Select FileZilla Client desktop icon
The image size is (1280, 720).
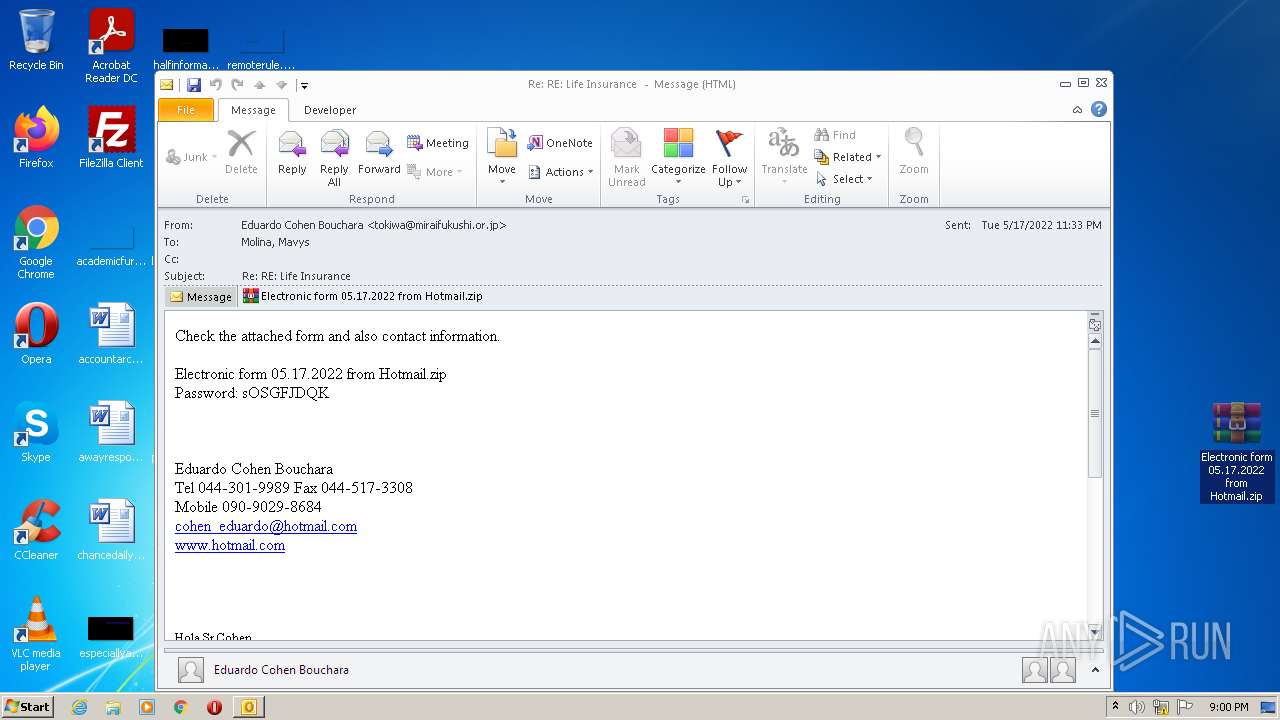tap(111, 138)
